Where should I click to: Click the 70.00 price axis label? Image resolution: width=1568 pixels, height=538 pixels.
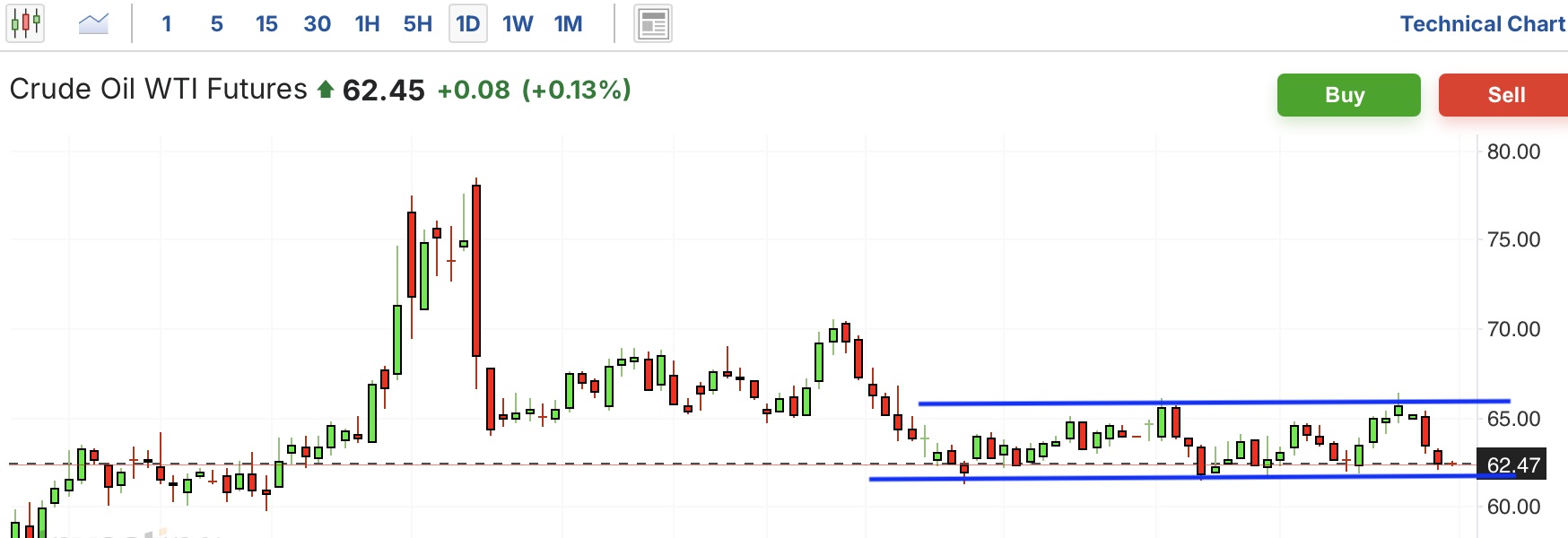point(1513,329)
